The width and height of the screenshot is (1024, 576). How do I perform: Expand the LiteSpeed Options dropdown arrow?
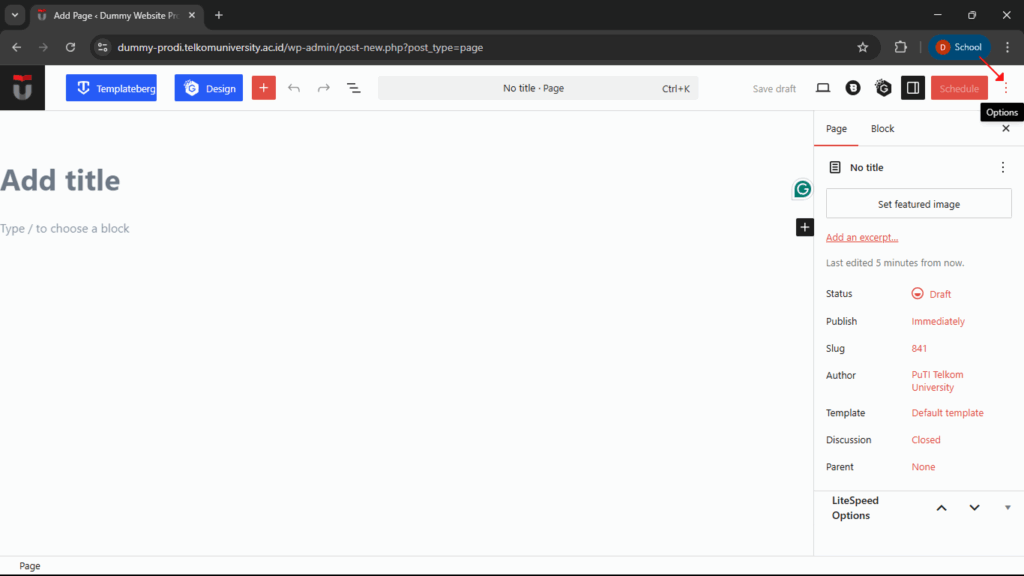(1007, 507)
